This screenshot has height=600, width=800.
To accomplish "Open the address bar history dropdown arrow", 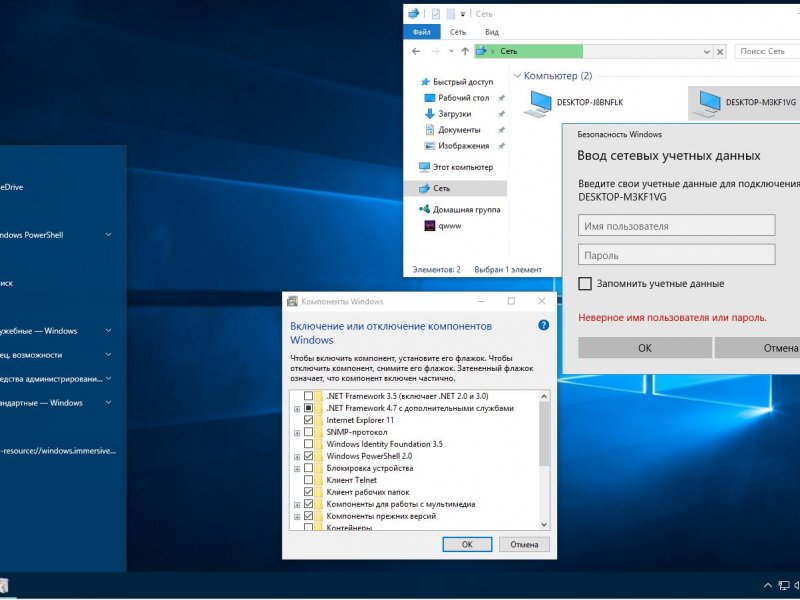I will (x=707, y=52).
